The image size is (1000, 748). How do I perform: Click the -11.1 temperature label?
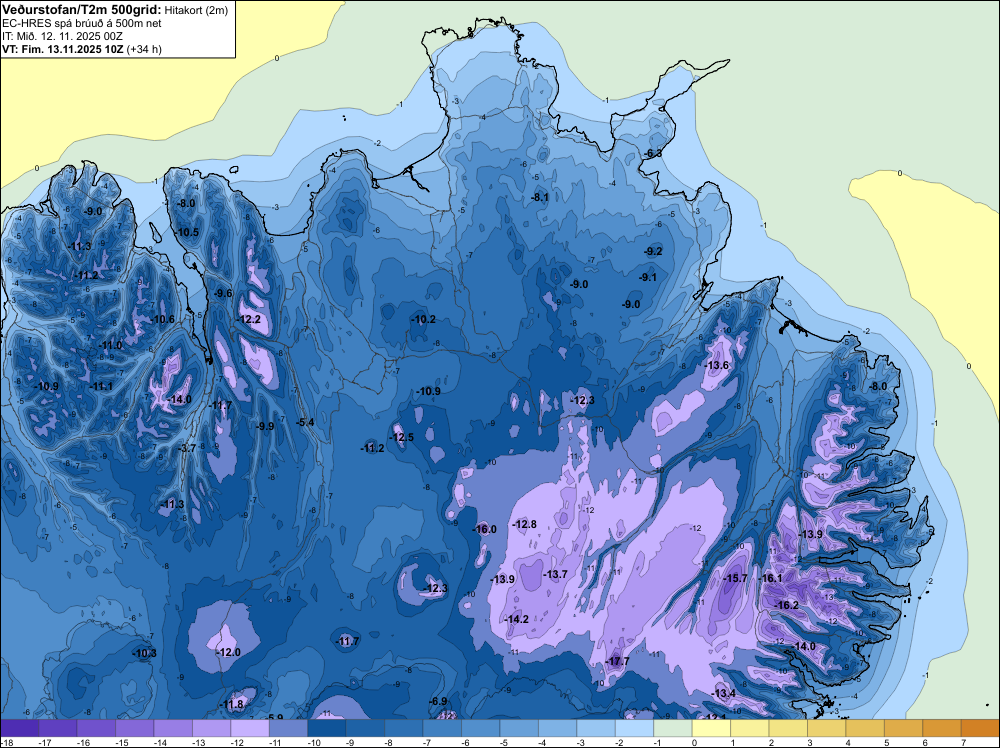[101, 386]
